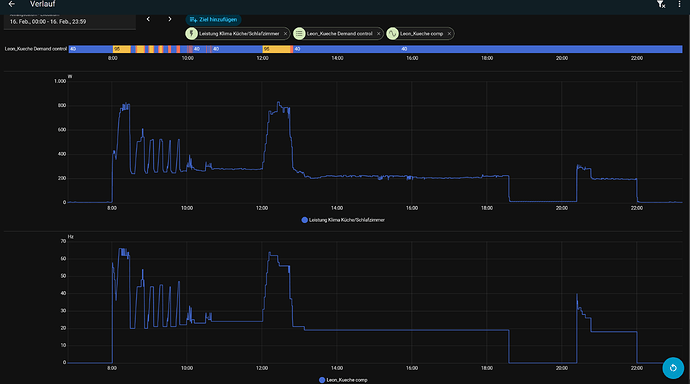Image resolution: width=690 pixels, height=384 pixels.
Task: Remove the Leon_Kueche comp chip
Action: coord(449,33)
